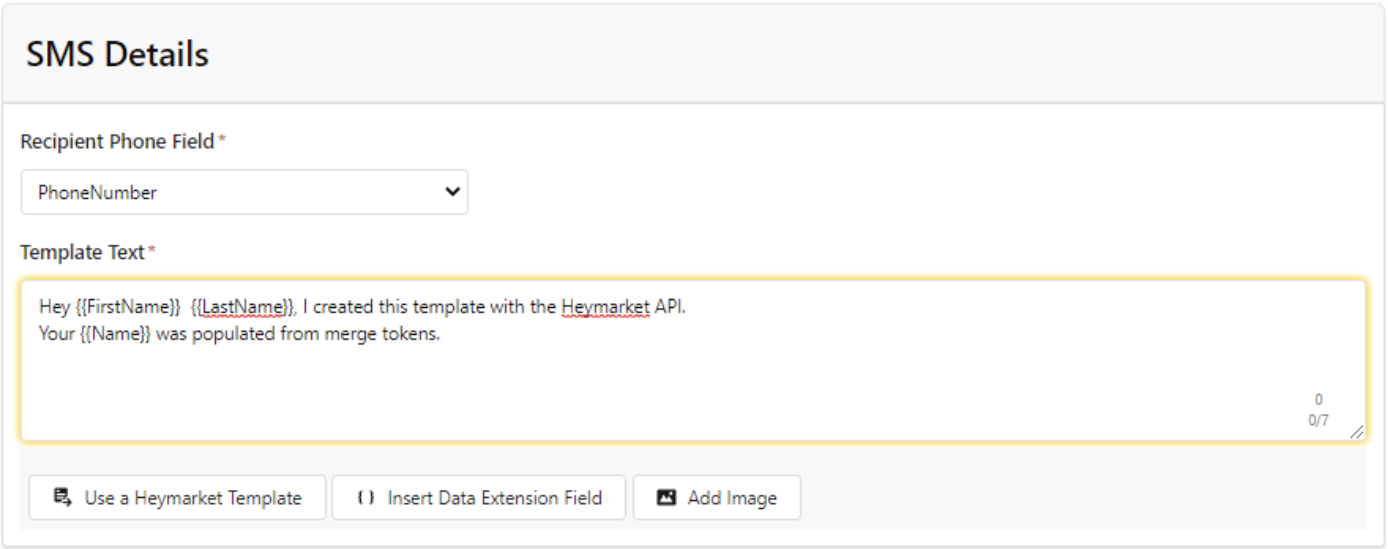Click the curly braces icon
1388x549 pixels.
pos(365,497)
